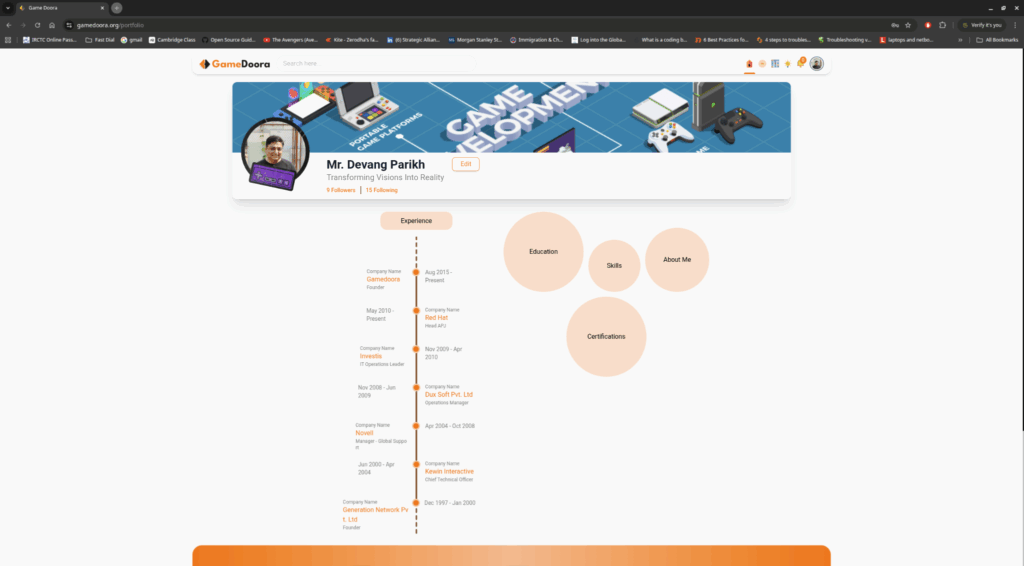Open the Chrome three-dot menu
This screenshot has width=1024, height=566.
click(1015, 25)
